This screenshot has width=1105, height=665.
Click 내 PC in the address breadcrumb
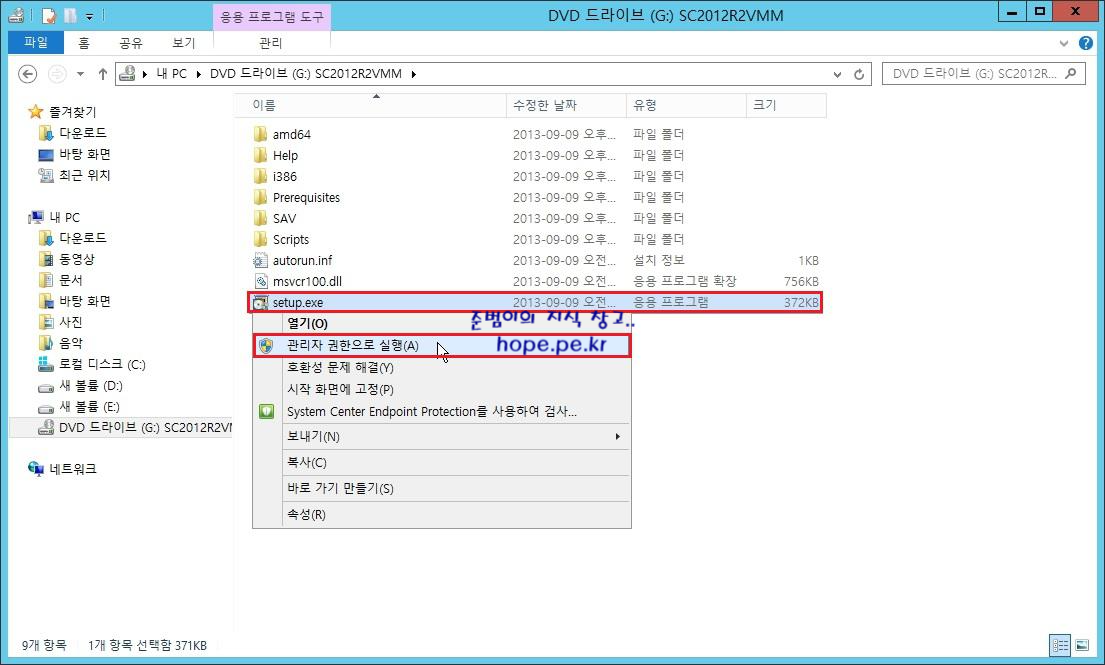[x=172, y=74]
